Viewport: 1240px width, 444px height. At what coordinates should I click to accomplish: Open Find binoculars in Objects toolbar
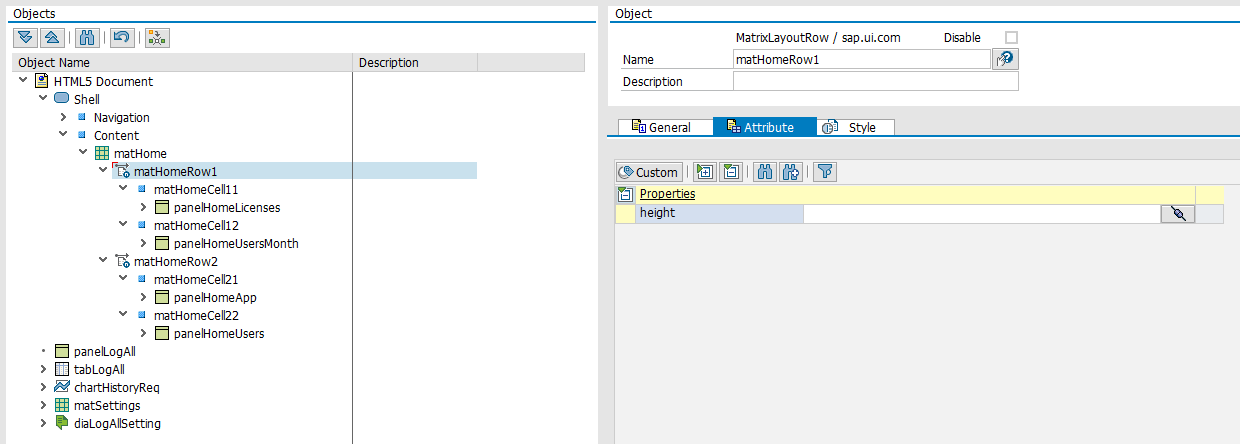tap(87, 37)
